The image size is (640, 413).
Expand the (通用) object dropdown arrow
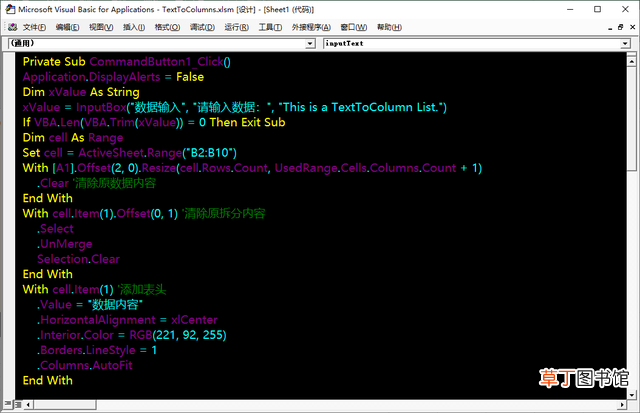point(311,43)
